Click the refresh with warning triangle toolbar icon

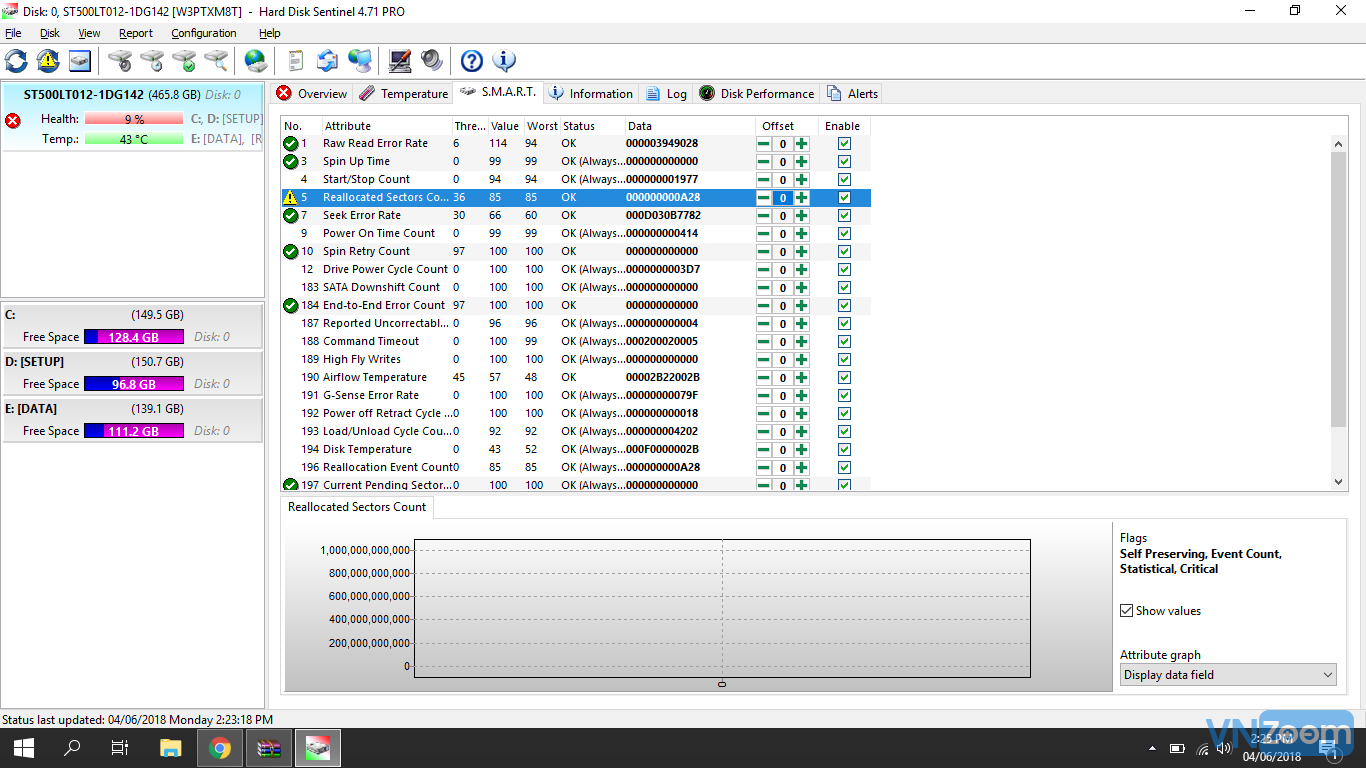point(48,61)
